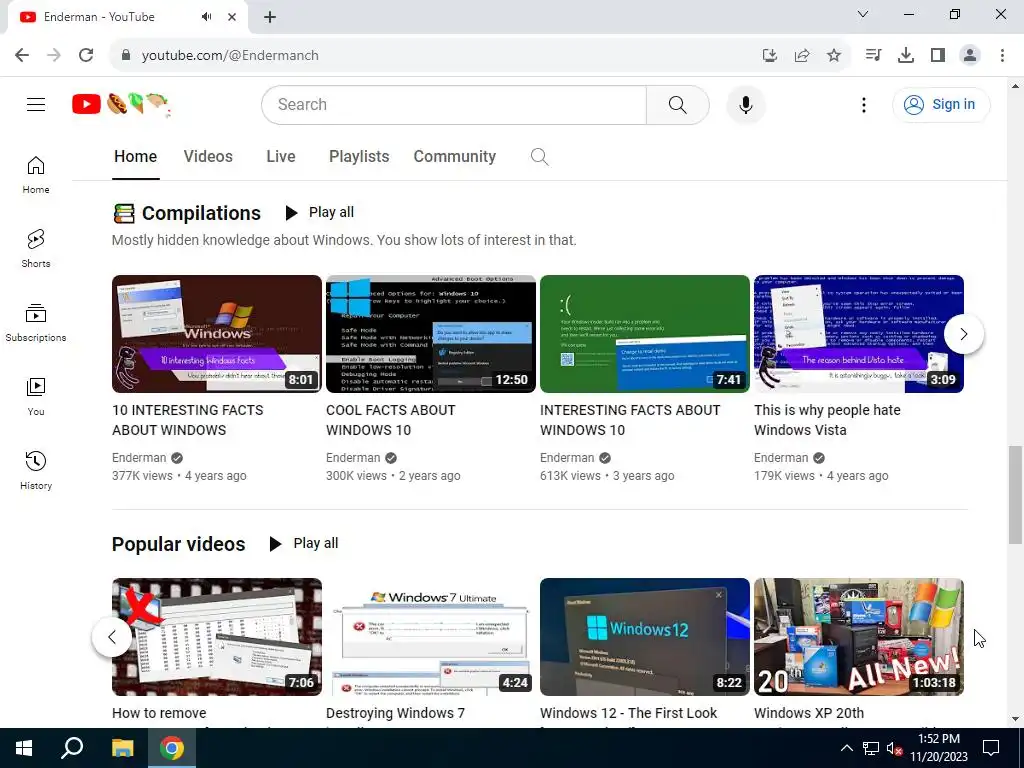The image size is (1024, 768).
Task: Open History in sidebar
Action: click(x=36, y=470)
